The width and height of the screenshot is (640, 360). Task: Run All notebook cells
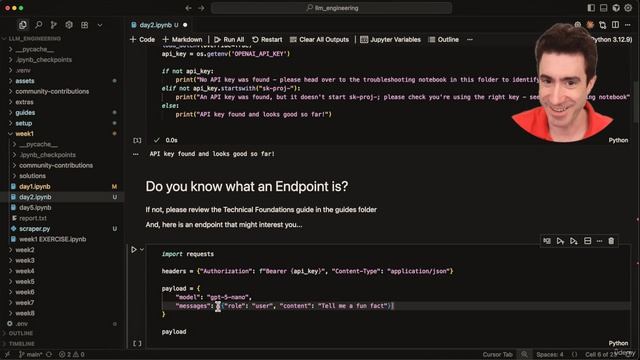coord(229,40)
